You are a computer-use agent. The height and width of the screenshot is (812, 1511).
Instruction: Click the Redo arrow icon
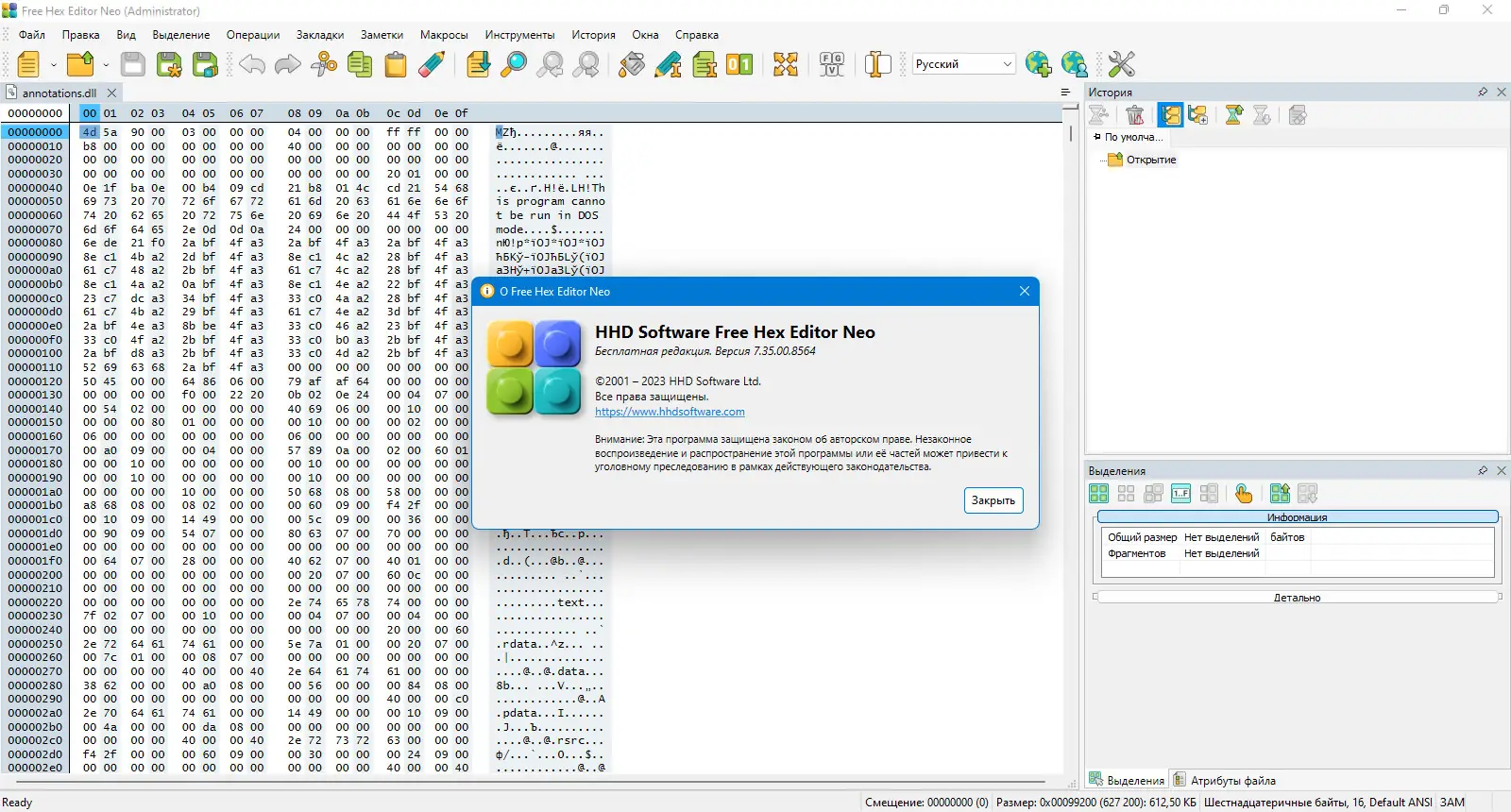[288, 64]
